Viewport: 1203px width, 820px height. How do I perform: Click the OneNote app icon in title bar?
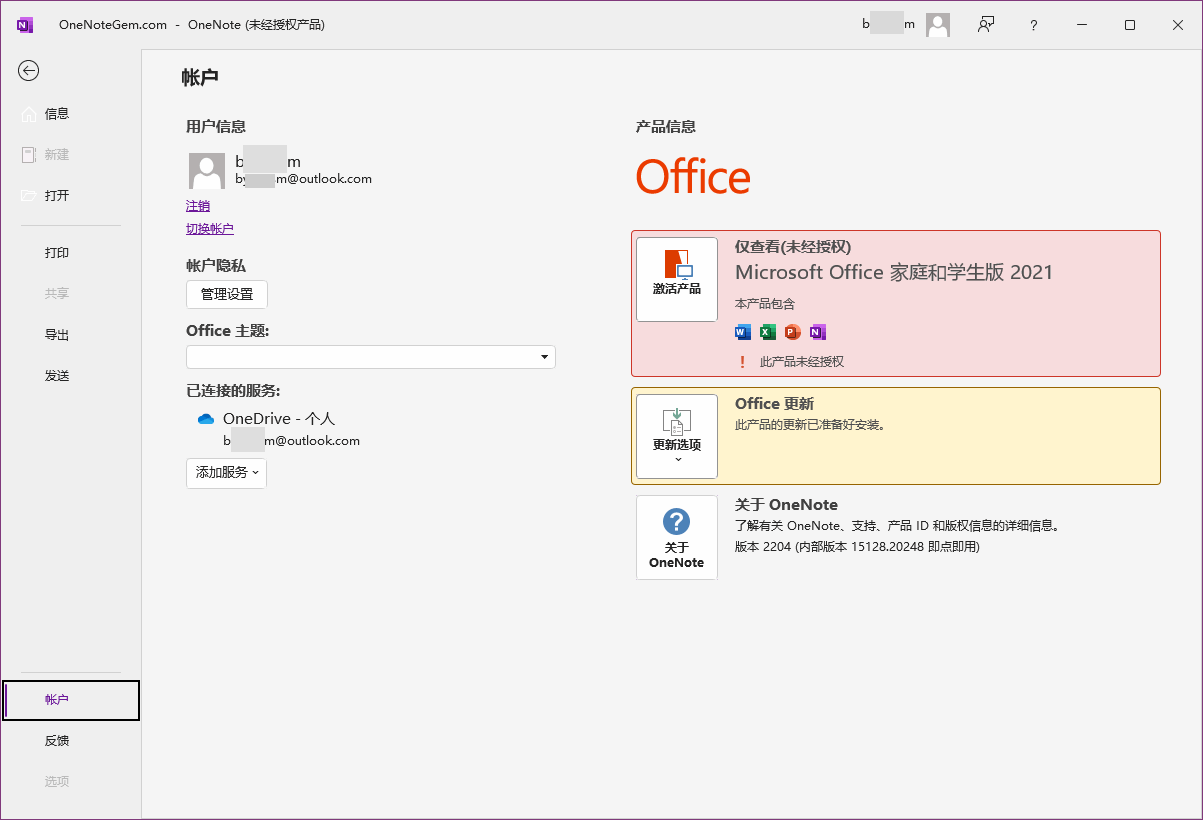coord(25,25)
